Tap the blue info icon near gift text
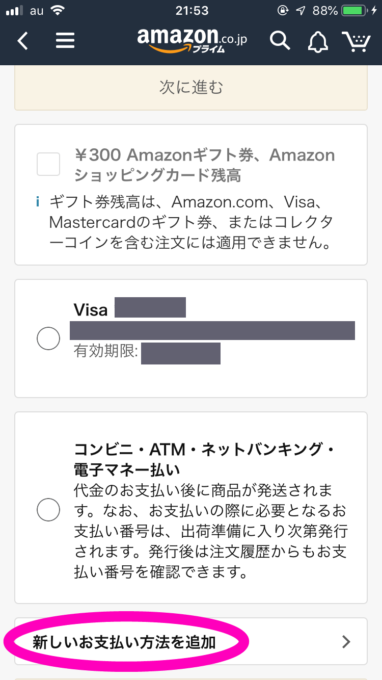382x680 pixels. (x=38, y=202)
